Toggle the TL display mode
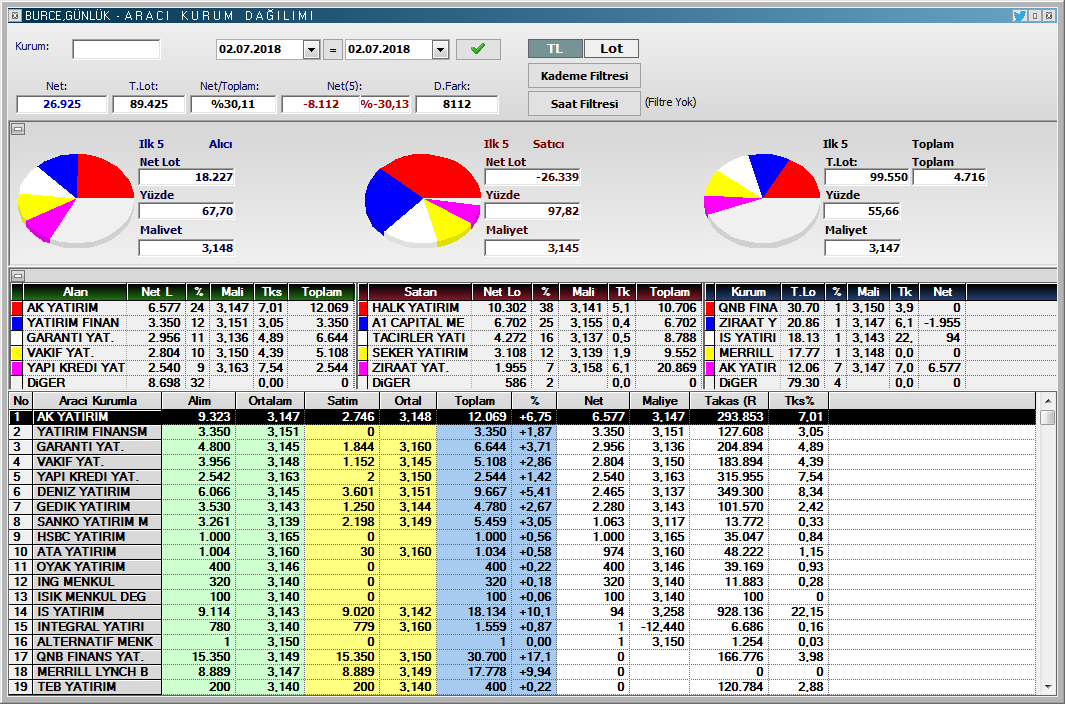1065x704 pixels. [555, 48]
